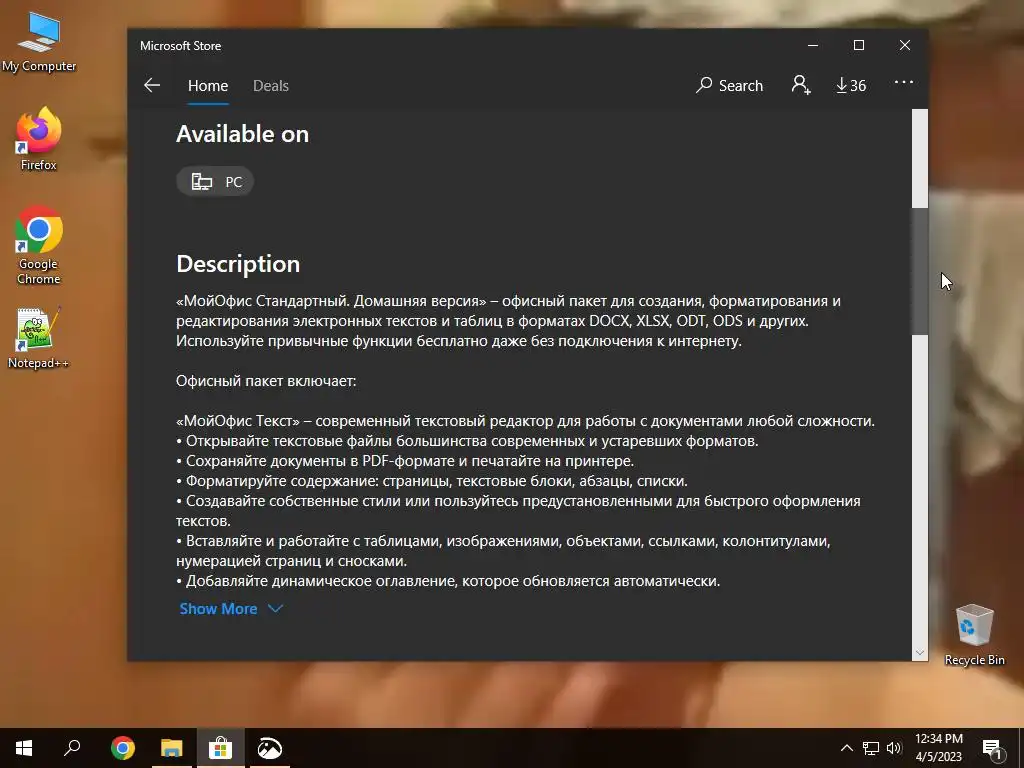Click the 'Форматируйте содержание' bullet line
Screen dimensions: 1024x768
click(x=432, y=481)
